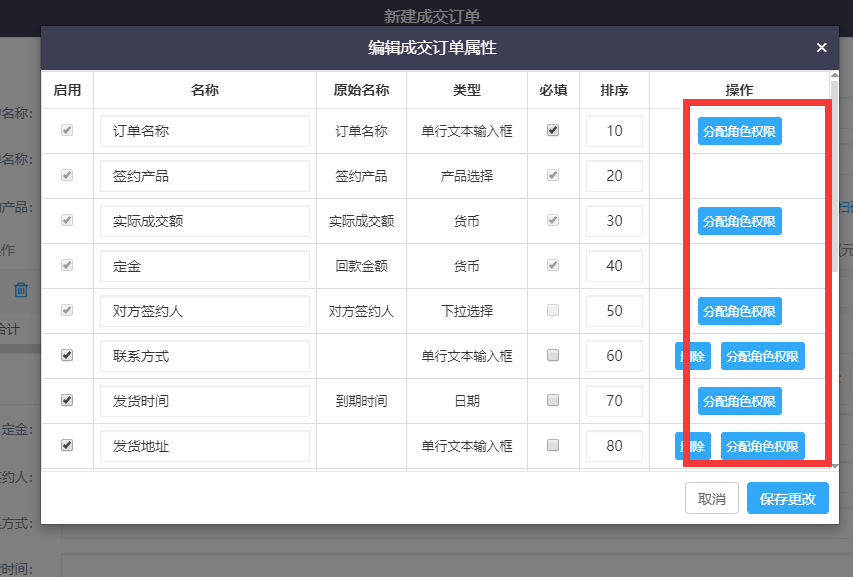The height and width of the screenshot is (577, 853).
Task: Edit the 实际成交额 name field
Action: pos(205,221)
